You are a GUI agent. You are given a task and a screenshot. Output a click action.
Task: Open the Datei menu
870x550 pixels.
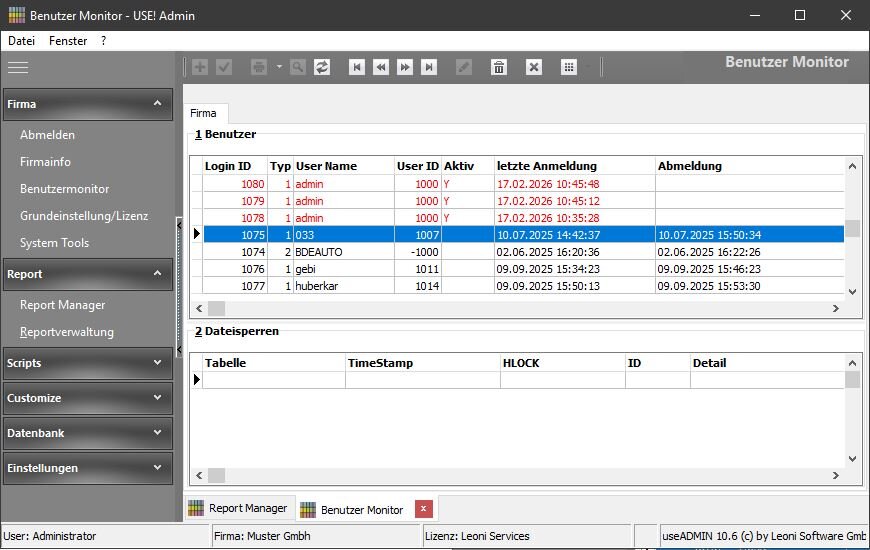click(21, 41)
